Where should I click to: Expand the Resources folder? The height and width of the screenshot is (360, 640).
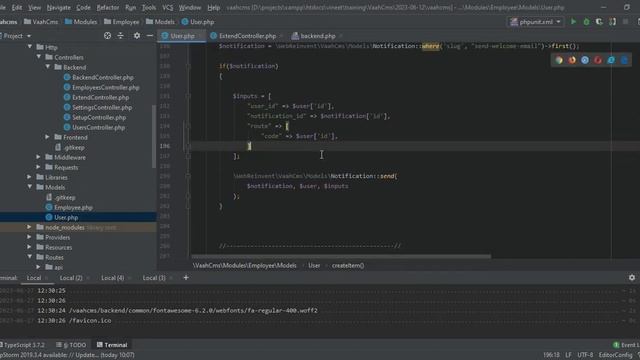coord(30,247)
